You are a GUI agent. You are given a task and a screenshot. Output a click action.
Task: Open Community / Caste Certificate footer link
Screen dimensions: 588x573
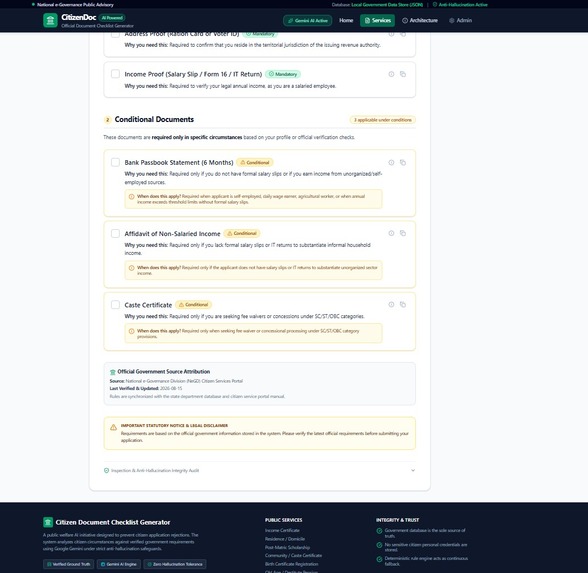(x=293, y=555)
